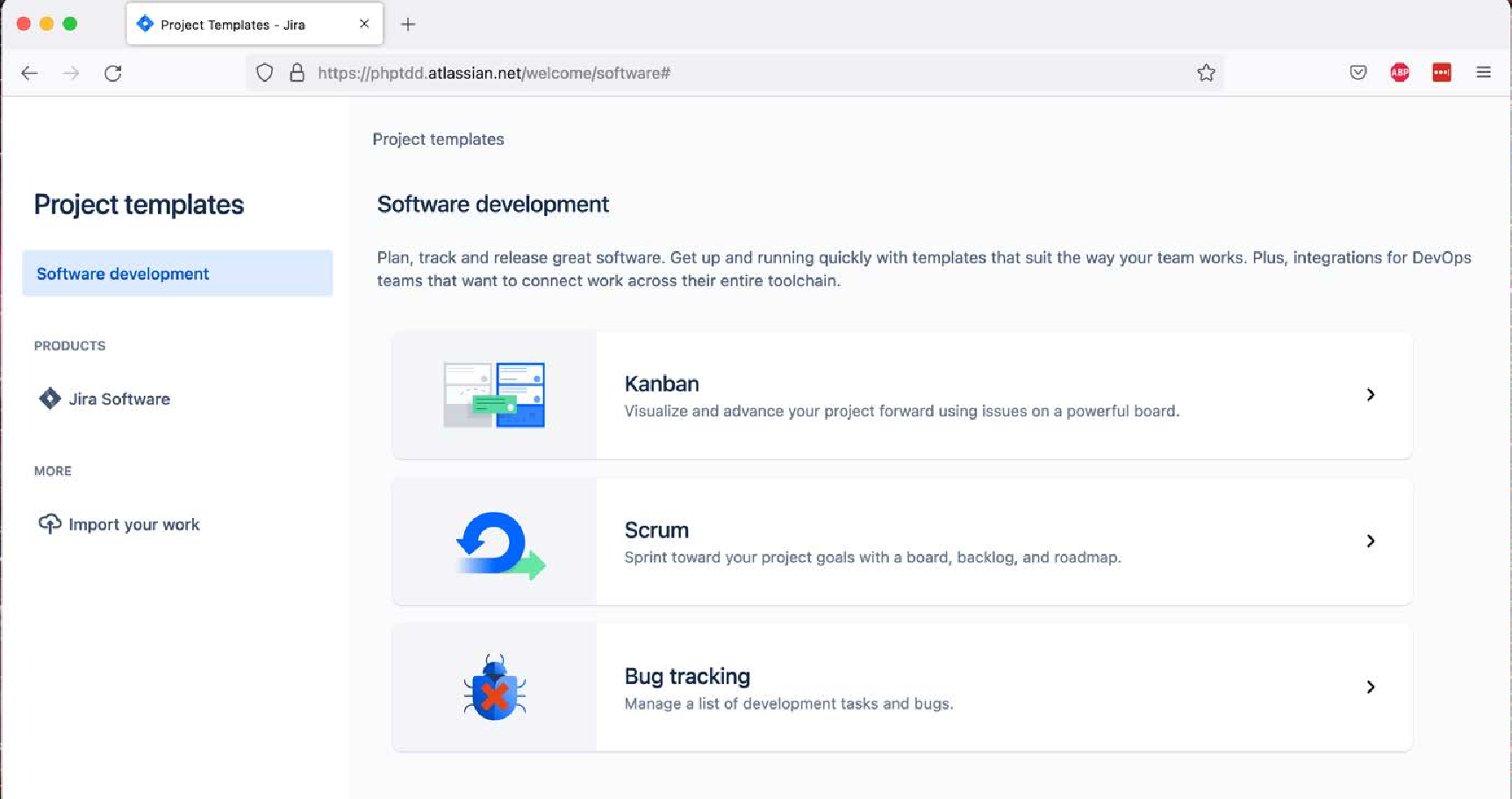Expand Bug tracking template using its chevron

1370,687
